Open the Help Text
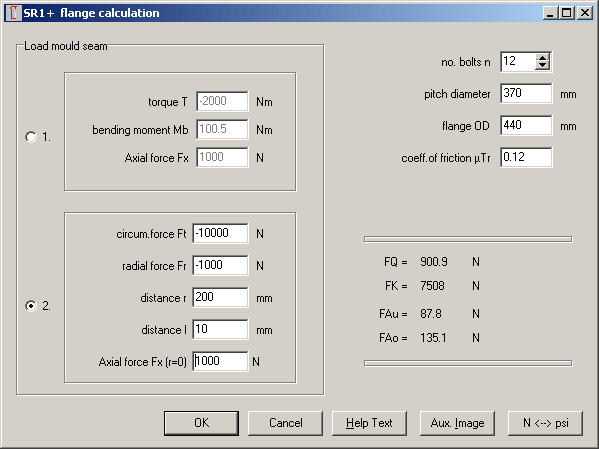 pos(369,423)
